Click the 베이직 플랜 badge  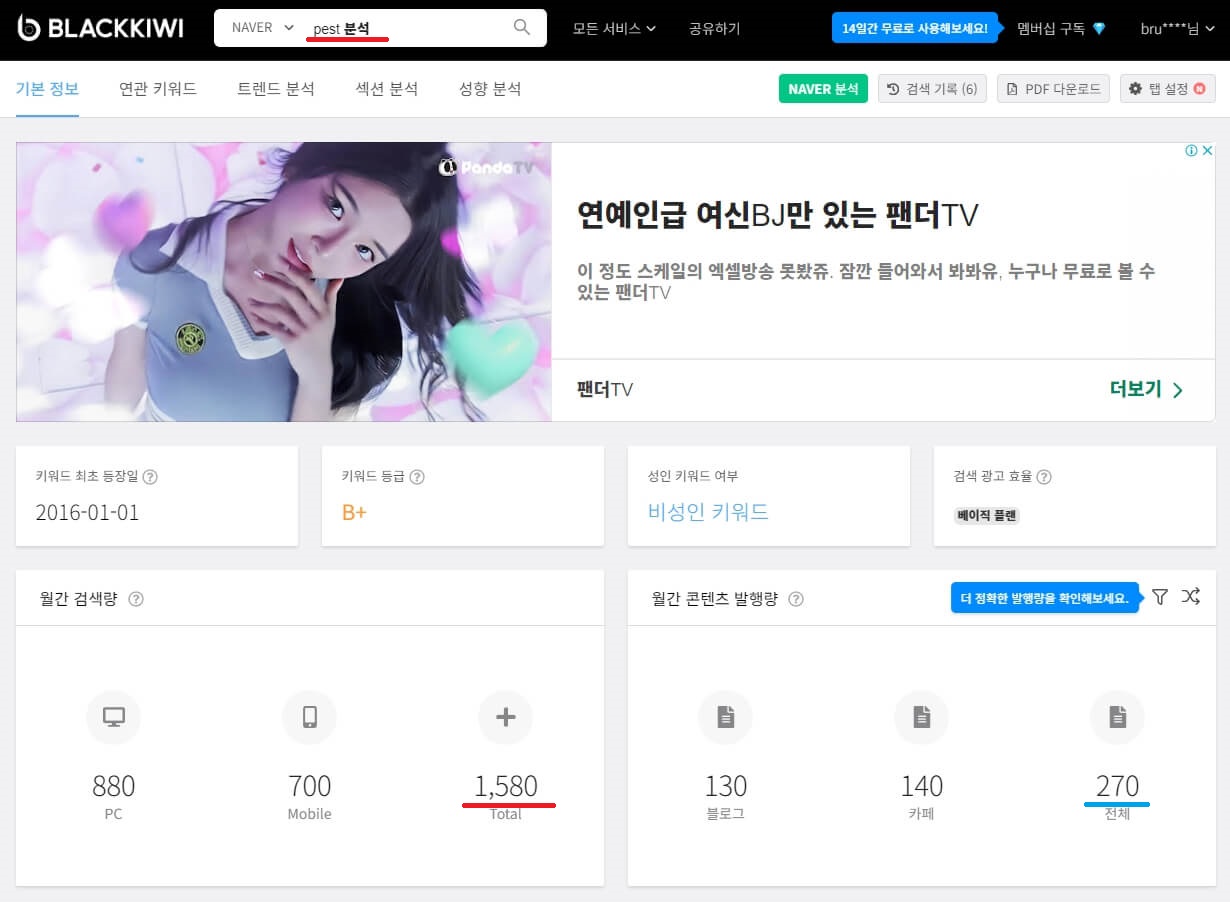(987, 516)
